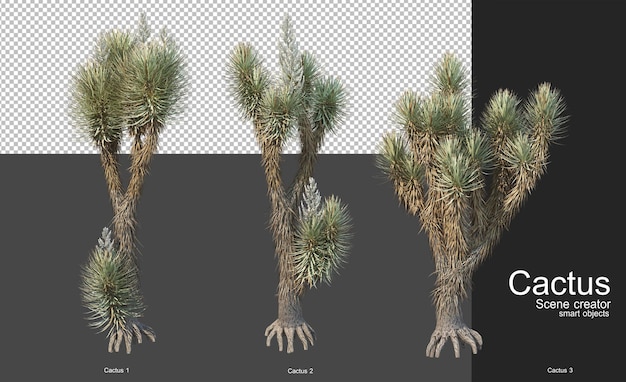Click the 'smart objects' text
Image resolution: width=626 pixels, height=382 pixels.
point(584,314)
